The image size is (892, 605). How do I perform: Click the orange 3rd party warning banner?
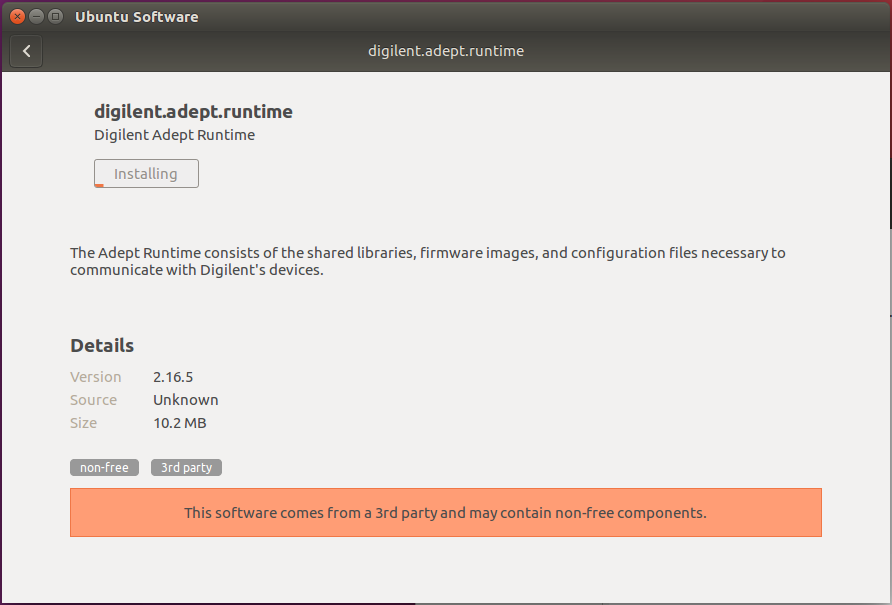(445, 512)
